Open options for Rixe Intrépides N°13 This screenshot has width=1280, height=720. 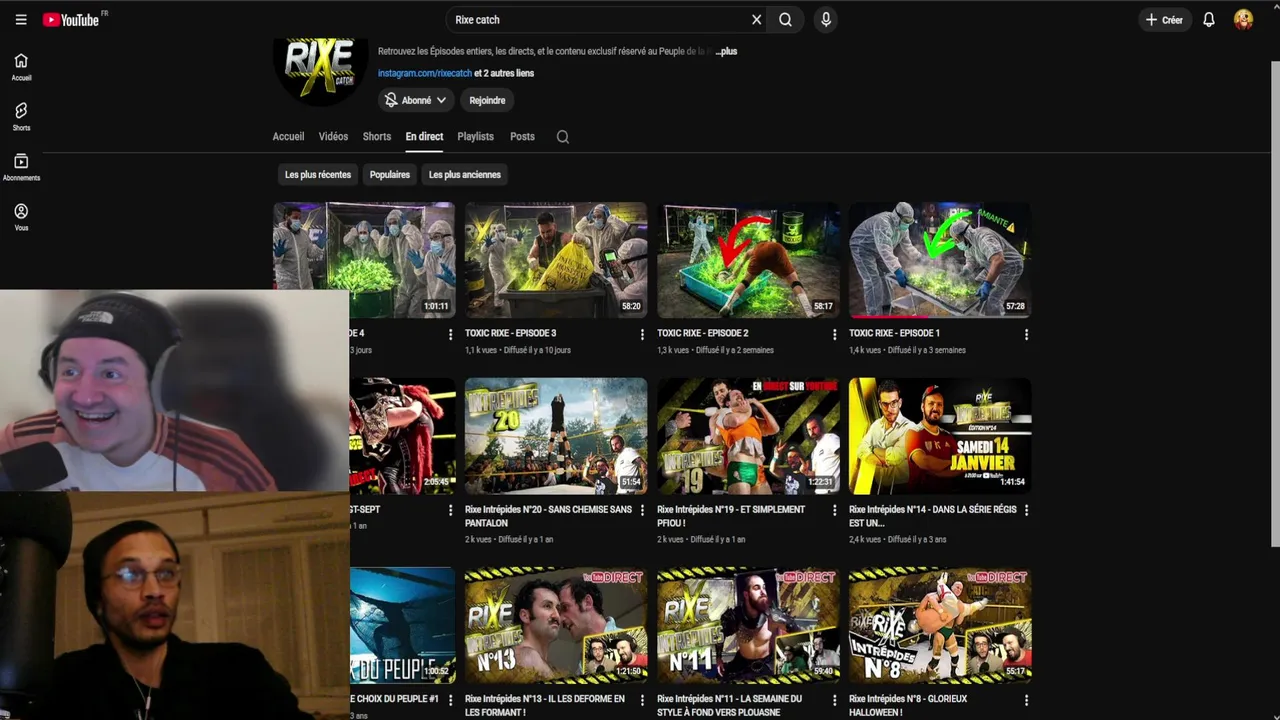click(x=642, y=700)
